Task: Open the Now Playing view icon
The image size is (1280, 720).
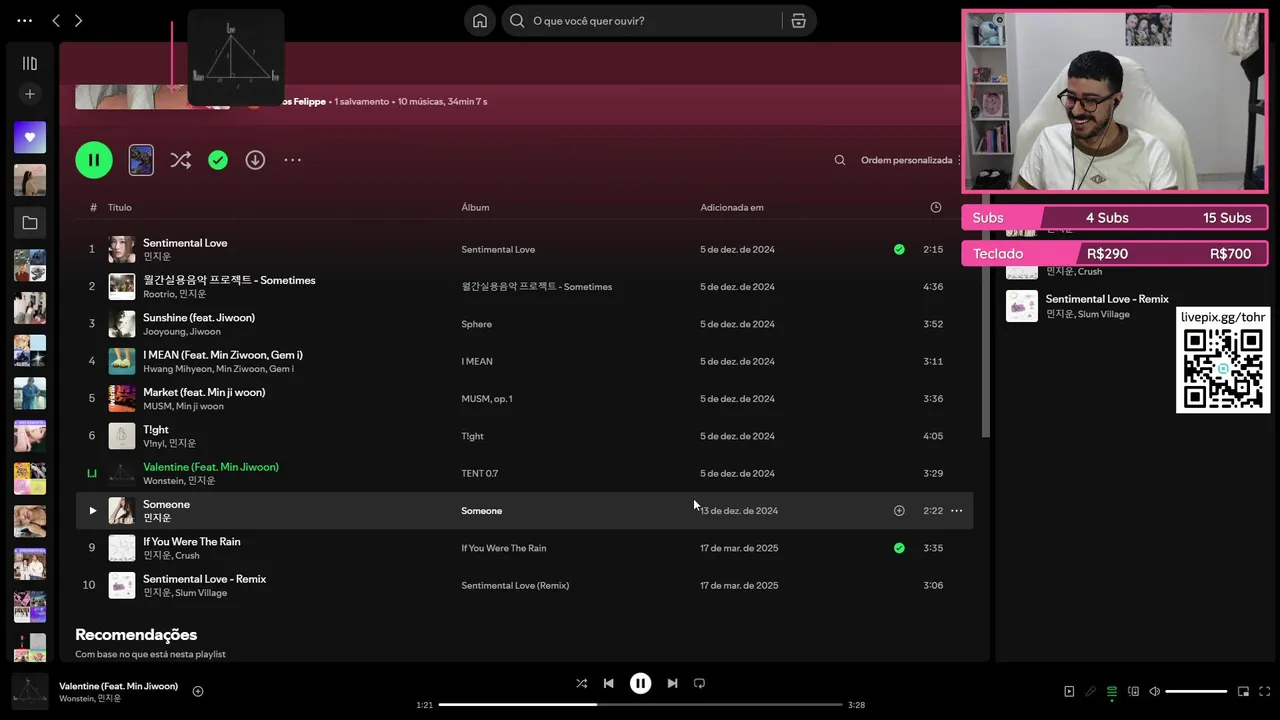Action: click(1069, 691)
